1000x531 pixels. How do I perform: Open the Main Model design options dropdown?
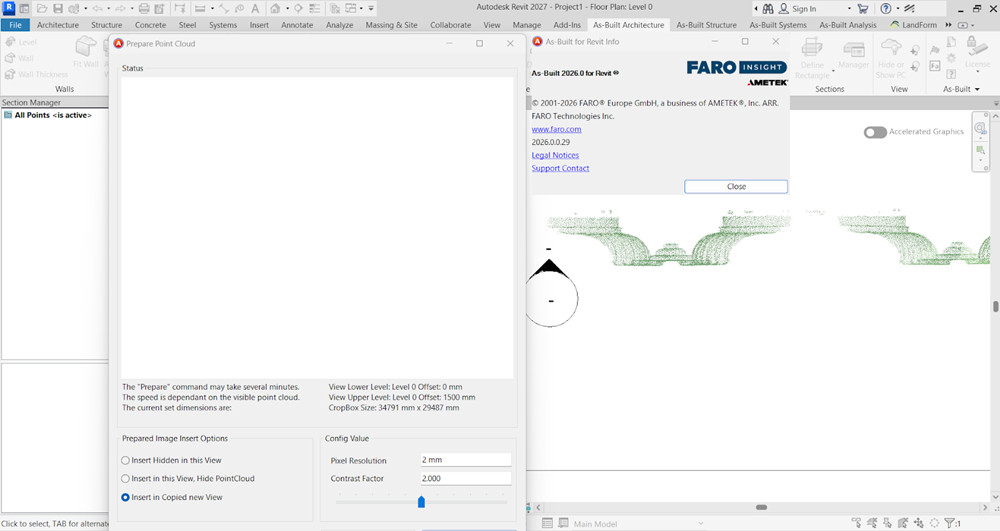(x=700, y=524)
